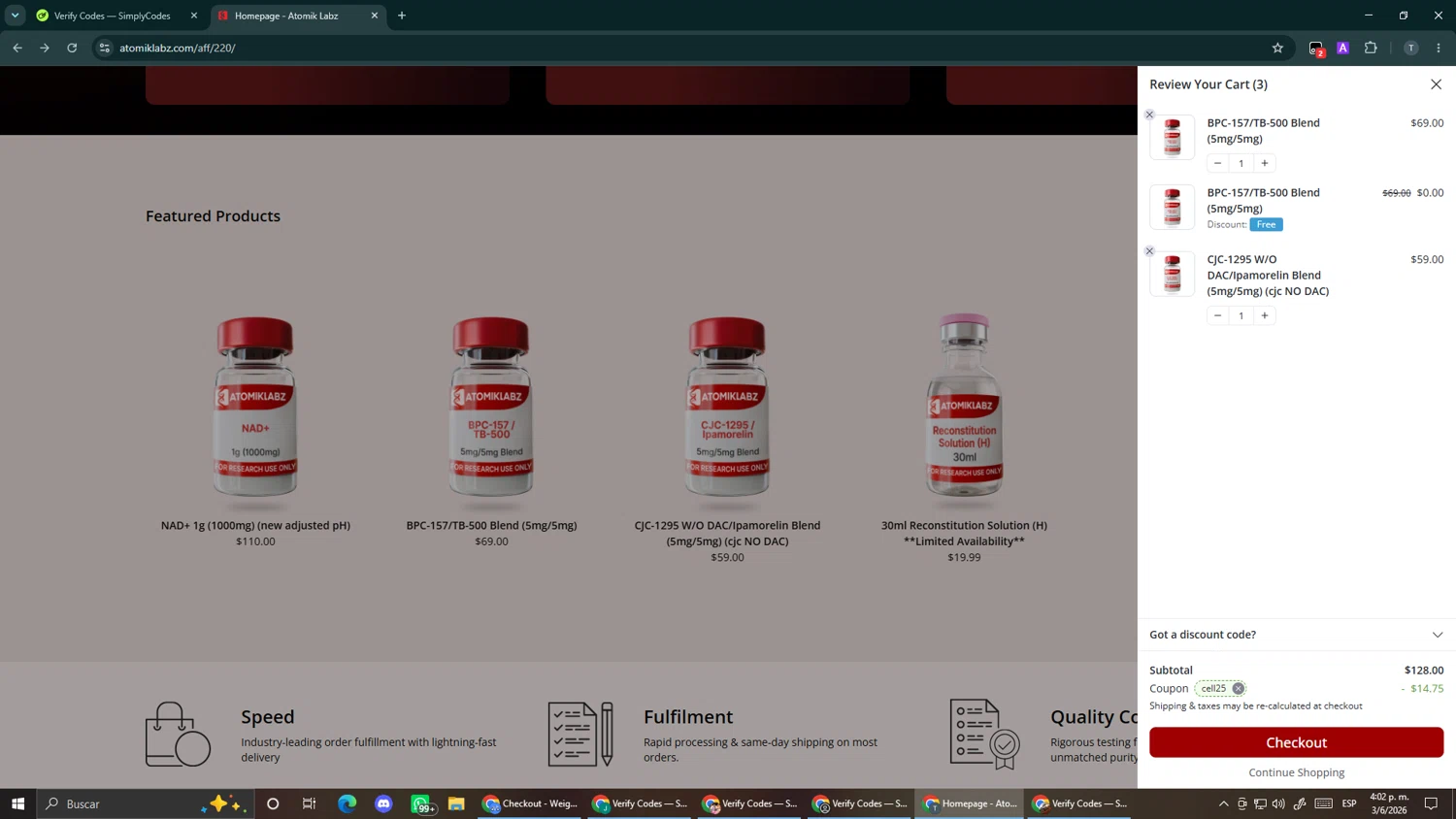Viewport: 1456px width, 819px height.
Task: Go back to previous page
Action: tap(17, 48)
